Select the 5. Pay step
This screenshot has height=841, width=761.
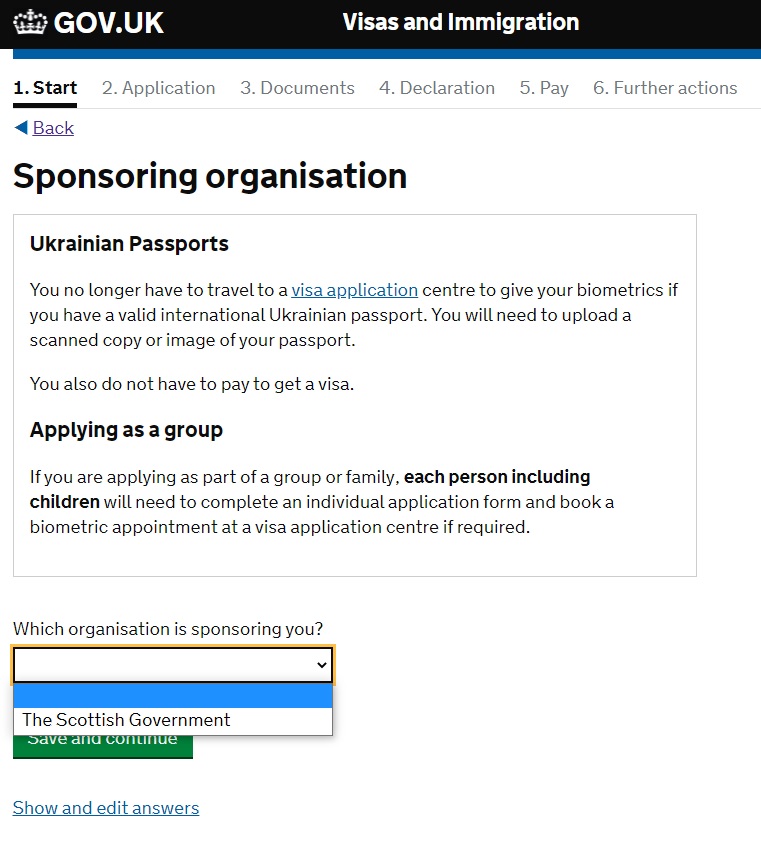click(544, 88)
